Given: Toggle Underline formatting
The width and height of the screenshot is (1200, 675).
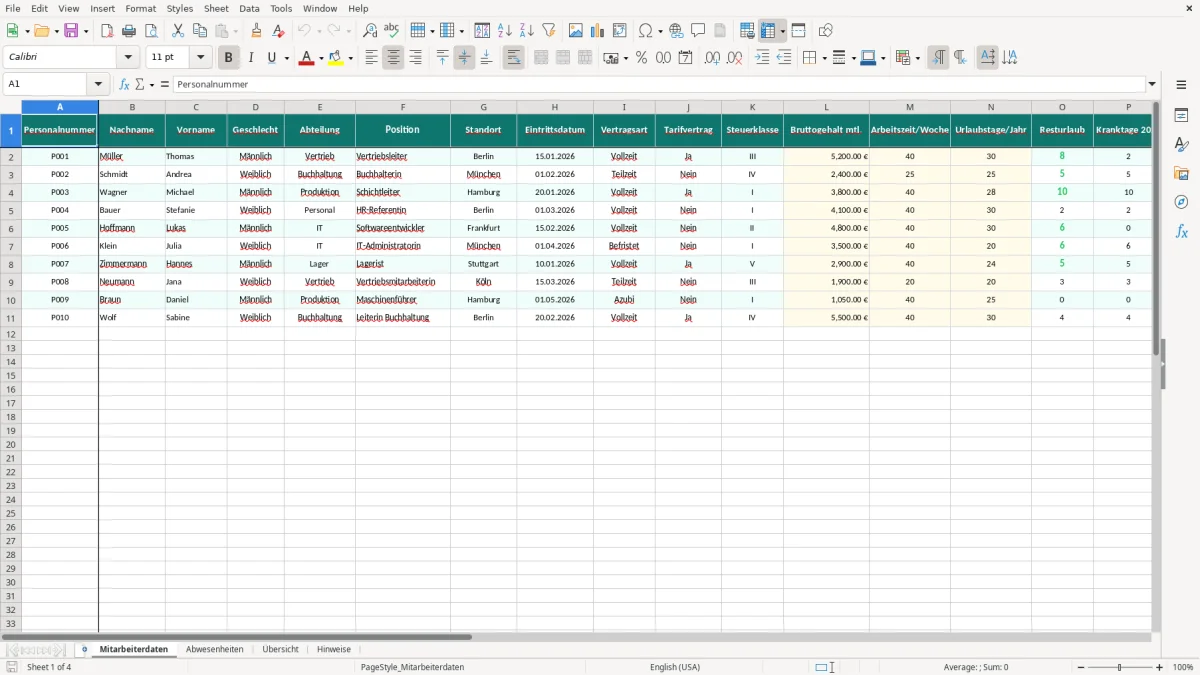Looking at the screenshot, I should click(x=271, y=58).
